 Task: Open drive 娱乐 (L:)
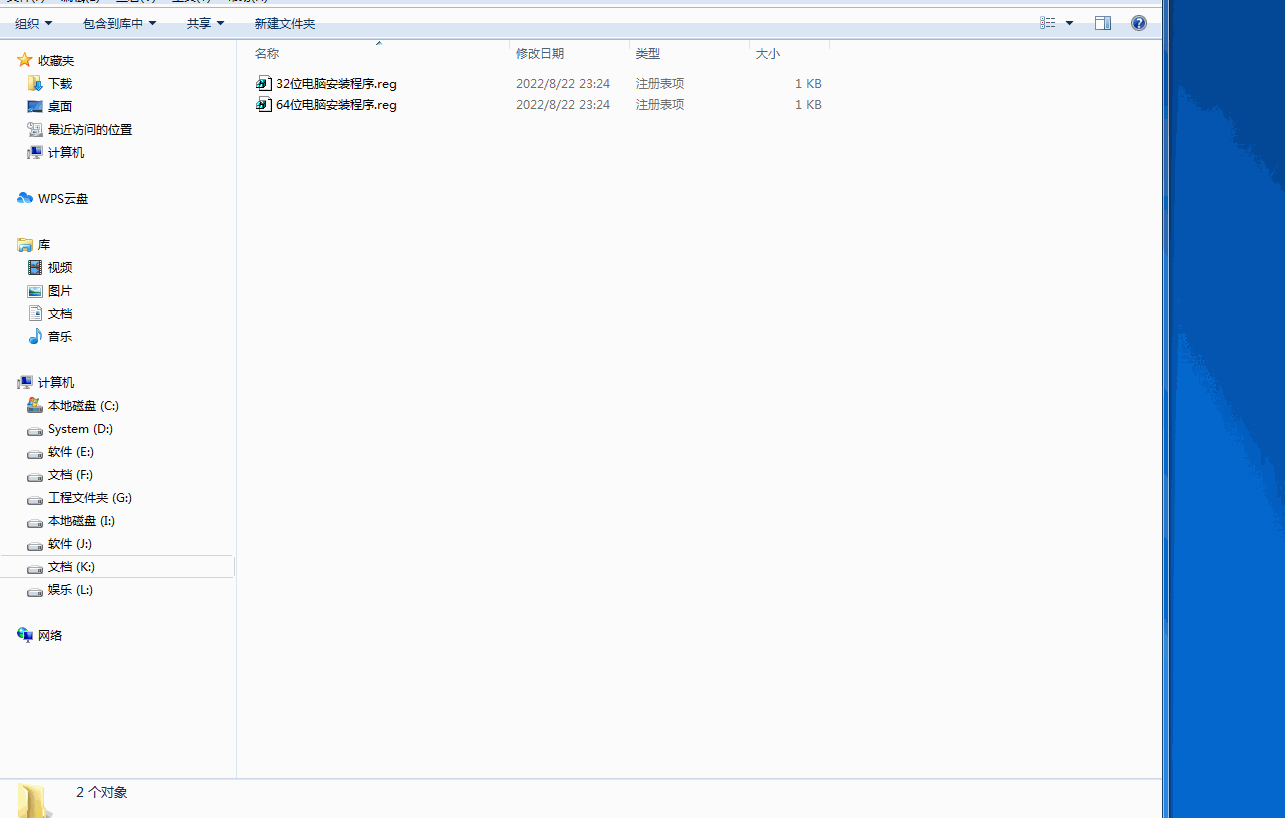click(60, 589)
